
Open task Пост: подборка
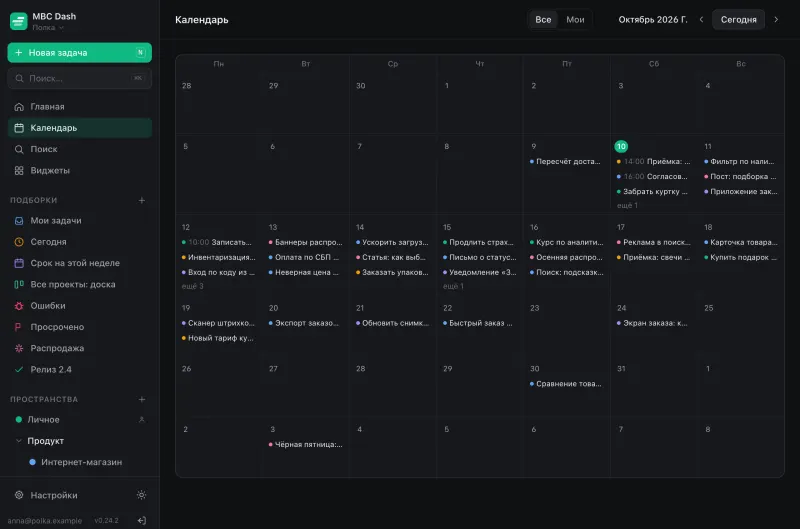point(741,177)
